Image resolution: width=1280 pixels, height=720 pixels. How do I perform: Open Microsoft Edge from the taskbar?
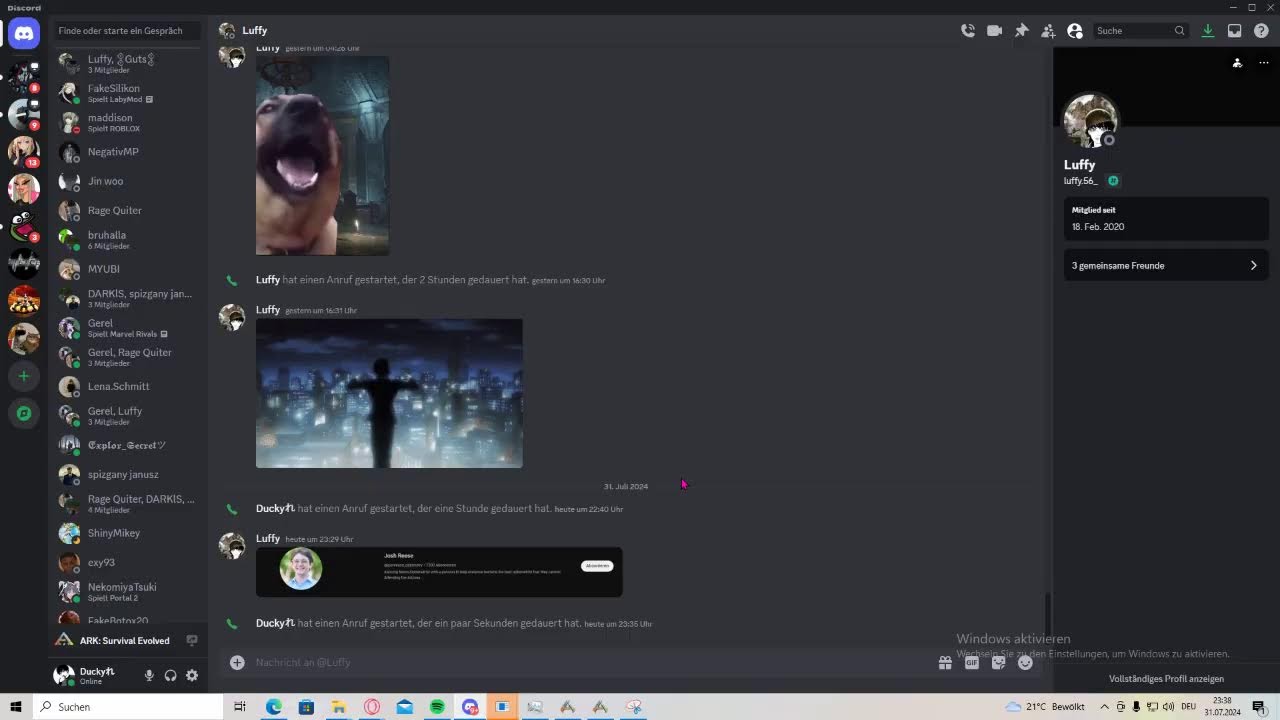[273, 707]
